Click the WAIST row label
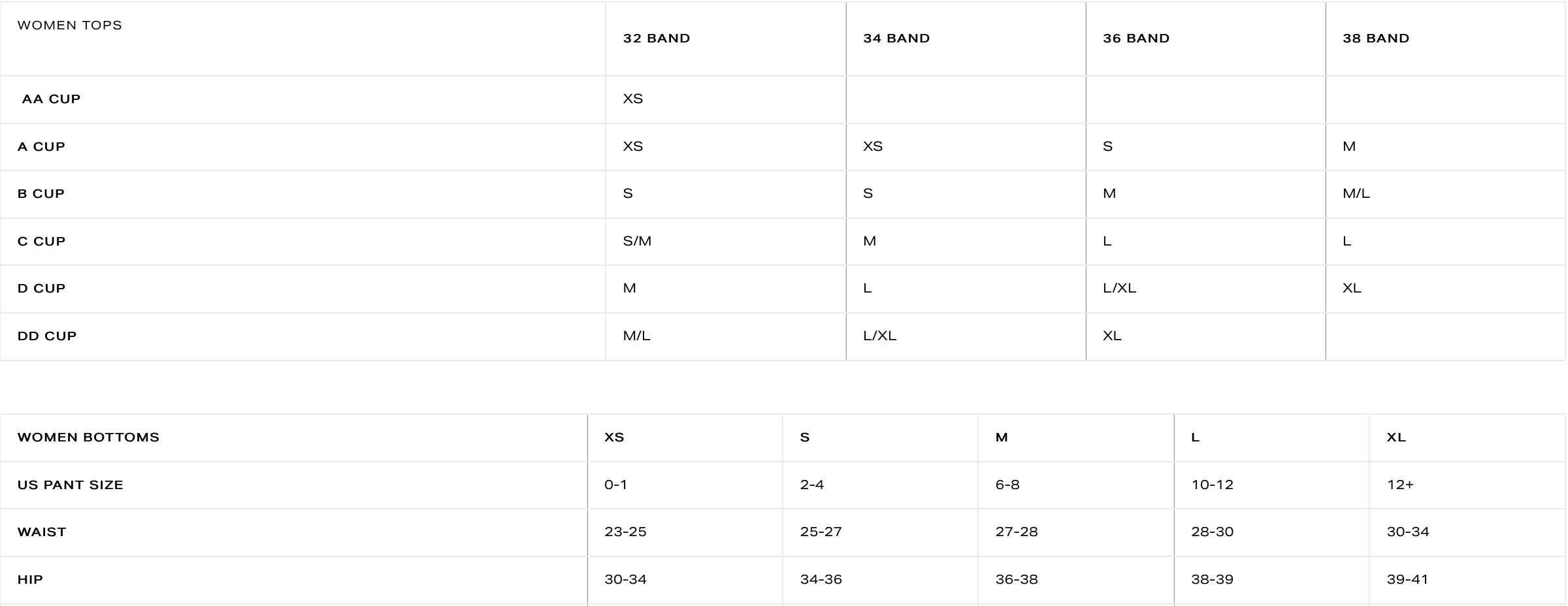 42,532
